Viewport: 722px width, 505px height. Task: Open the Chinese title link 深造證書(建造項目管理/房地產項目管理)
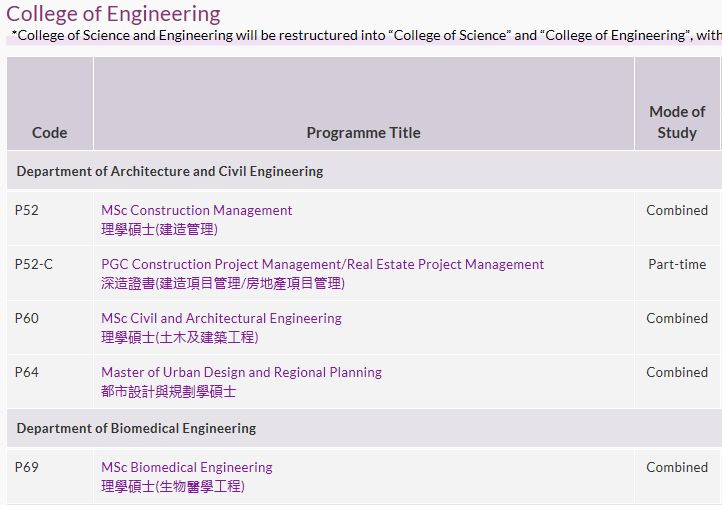pos(223,283)
